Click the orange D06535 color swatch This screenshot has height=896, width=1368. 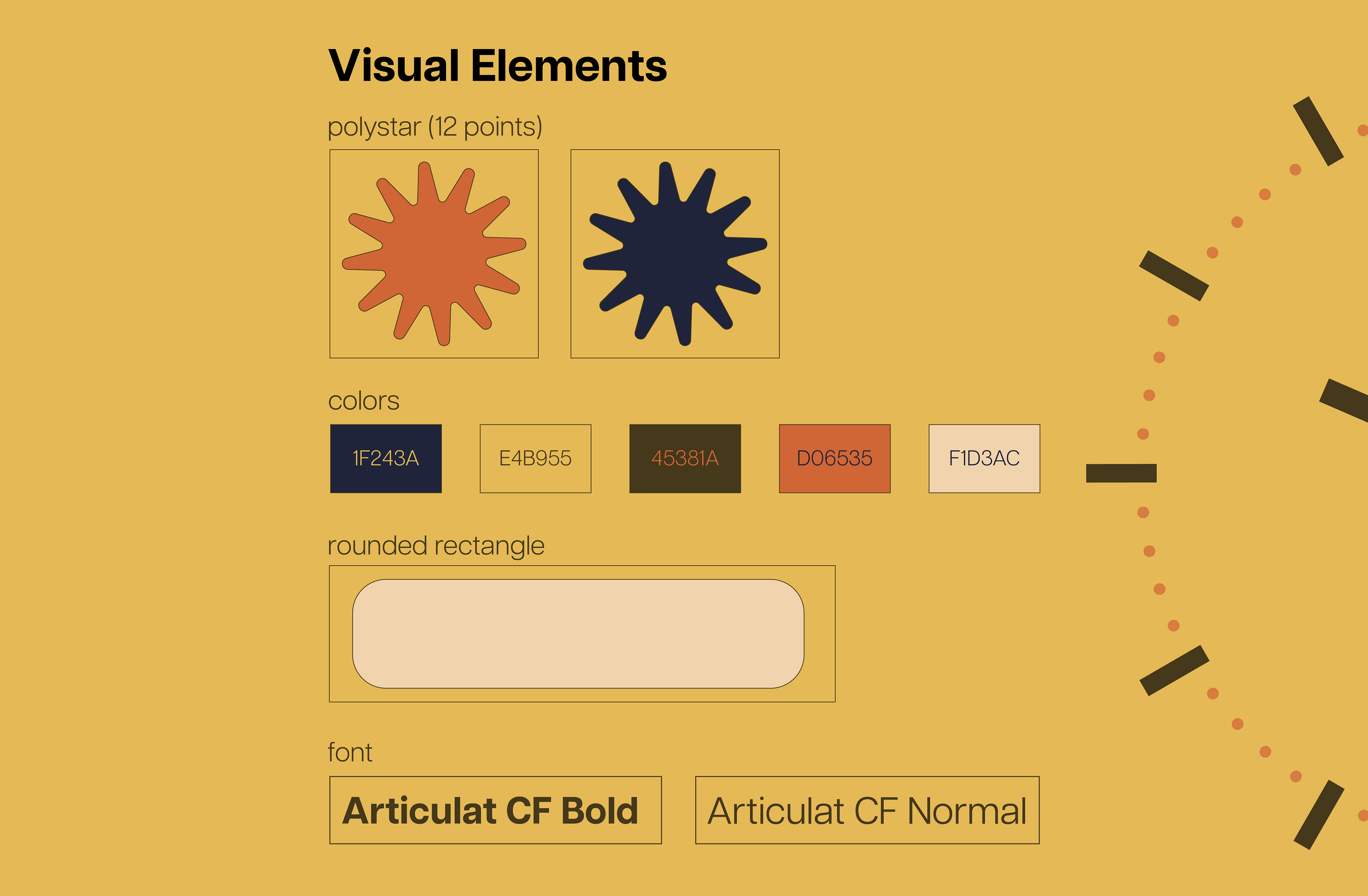pyautogui.click(x=834, y=459)
